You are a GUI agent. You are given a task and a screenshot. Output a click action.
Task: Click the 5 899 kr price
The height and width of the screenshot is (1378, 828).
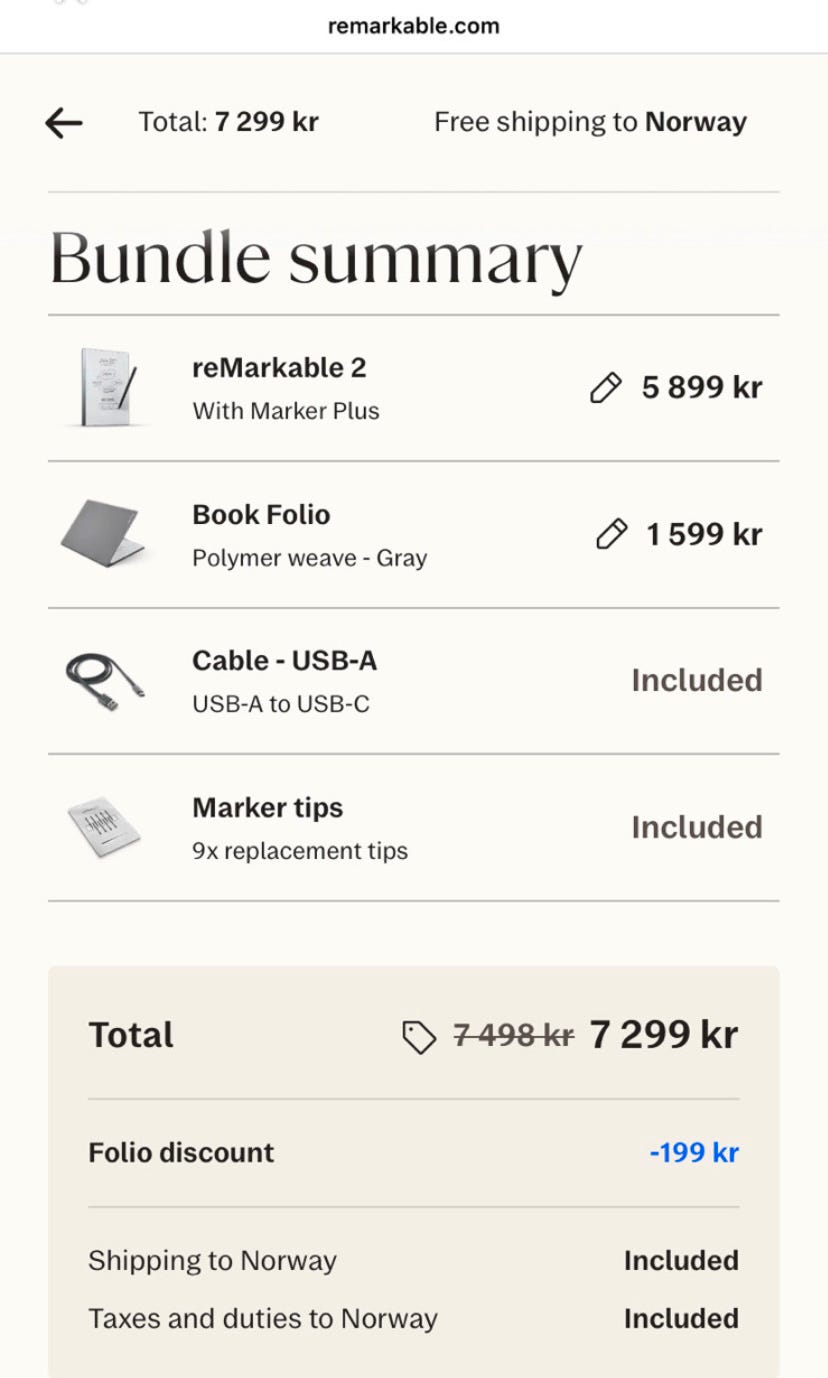point(702,388)
